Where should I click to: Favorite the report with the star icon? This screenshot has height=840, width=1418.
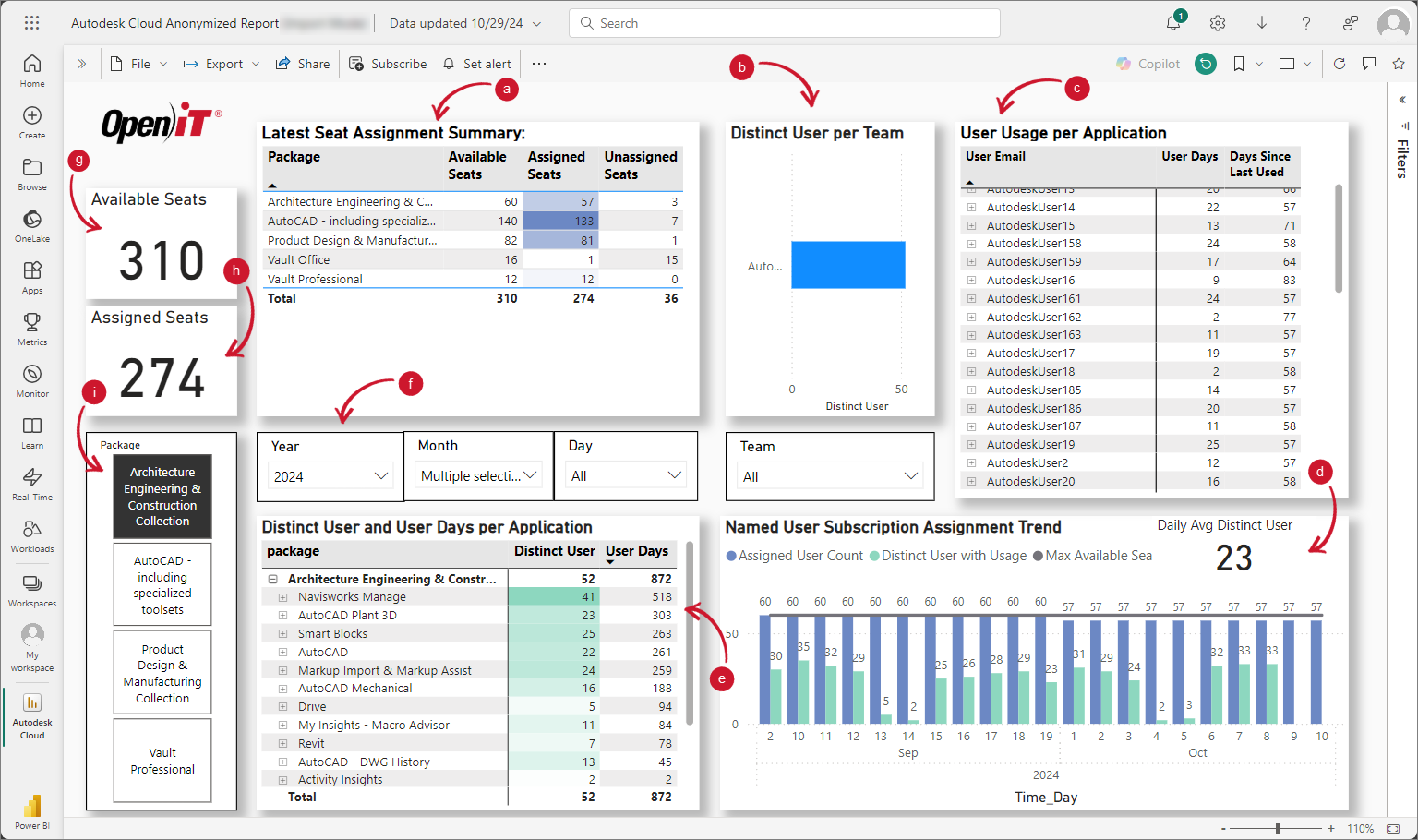1399,64
